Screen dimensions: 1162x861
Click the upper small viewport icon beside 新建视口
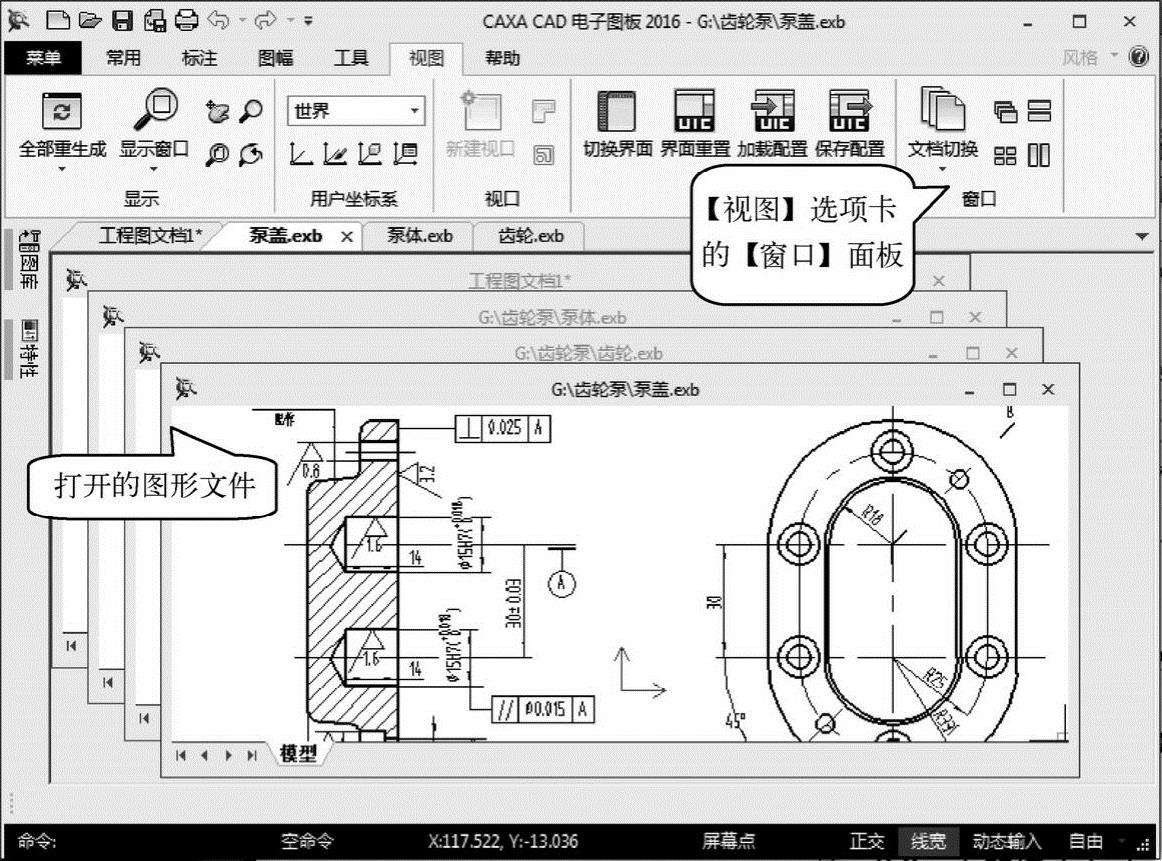coord(544,111)
